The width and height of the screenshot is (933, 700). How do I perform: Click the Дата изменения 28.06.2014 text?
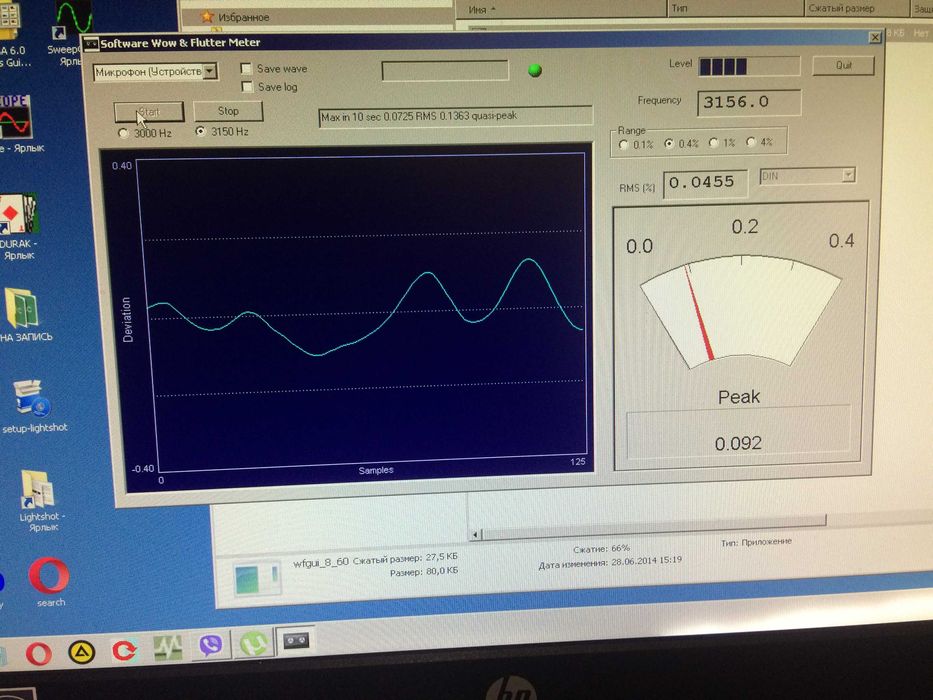[x=610, y=562]
